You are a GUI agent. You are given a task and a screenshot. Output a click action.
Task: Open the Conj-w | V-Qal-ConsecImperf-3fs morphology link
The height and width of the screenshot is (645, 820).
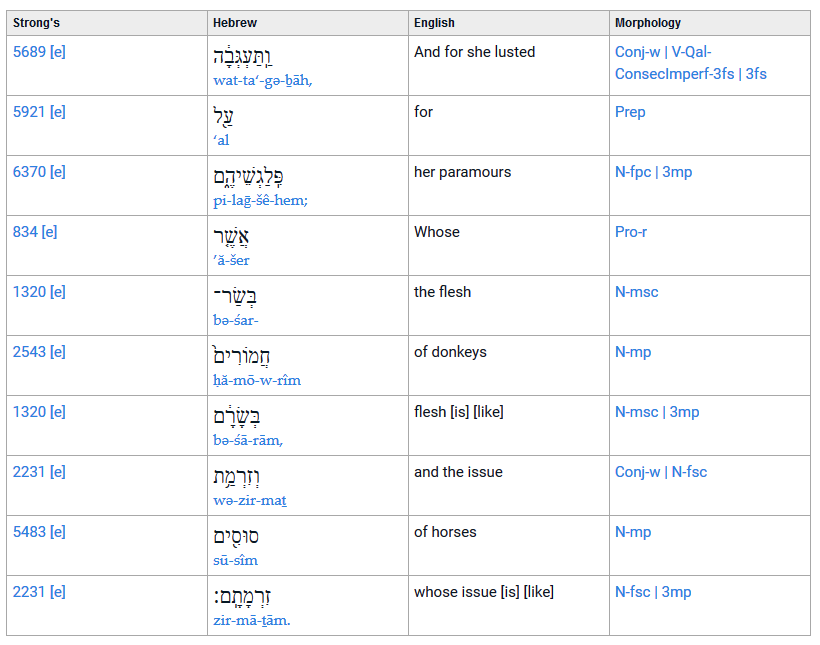(690, 63)
